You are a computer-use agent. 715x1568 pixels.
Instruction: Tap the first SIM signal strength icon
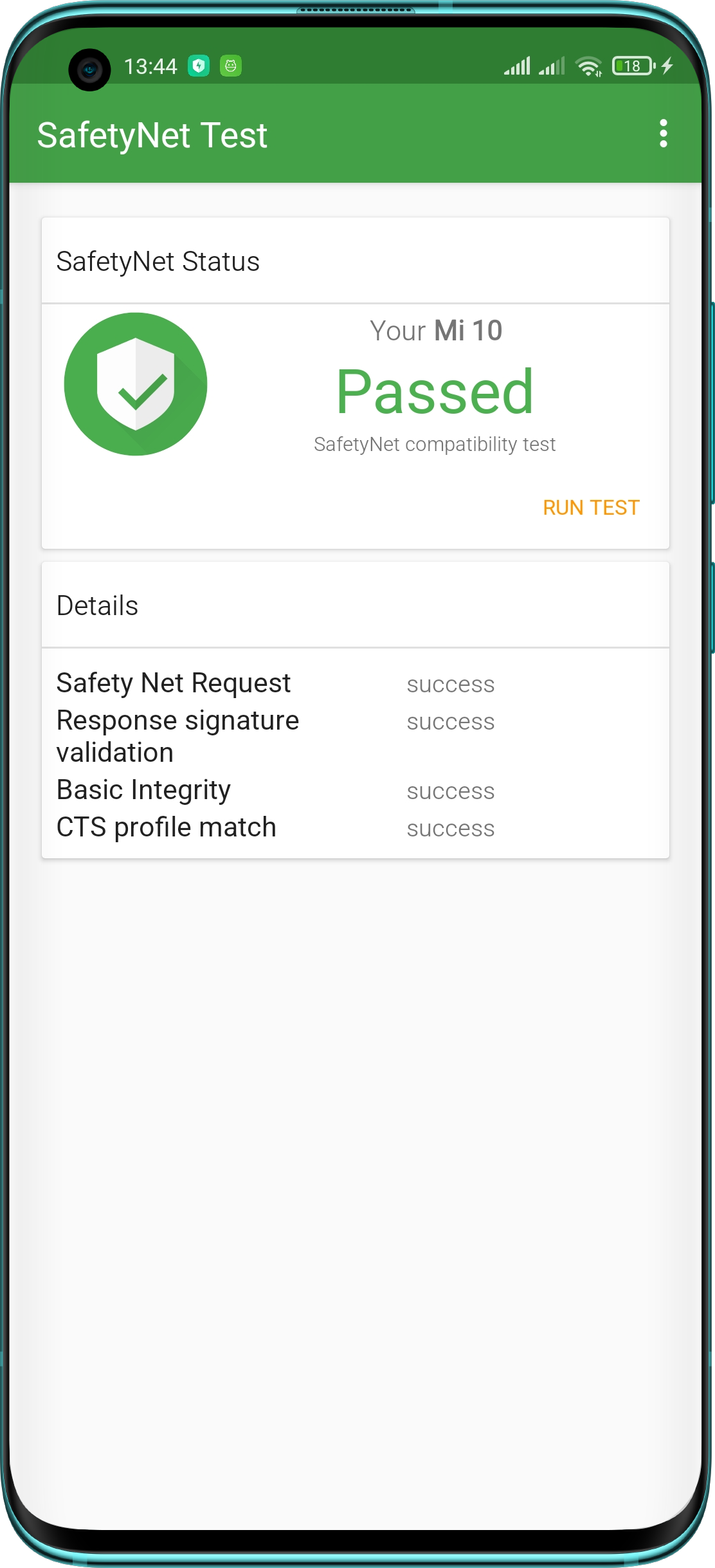[517, 66]
